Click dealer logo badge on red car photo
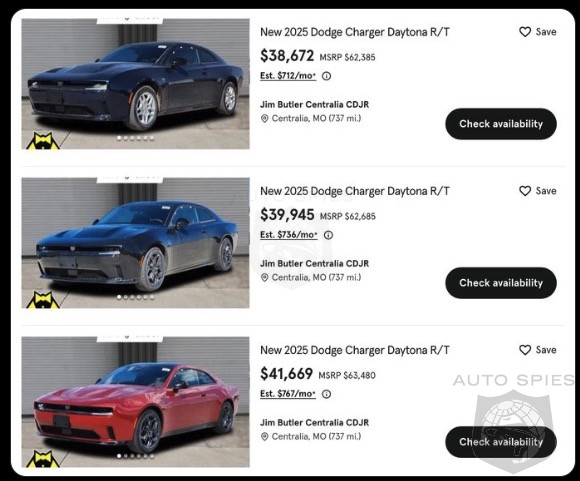Screen dimensions: 580x481 [43, 459]
